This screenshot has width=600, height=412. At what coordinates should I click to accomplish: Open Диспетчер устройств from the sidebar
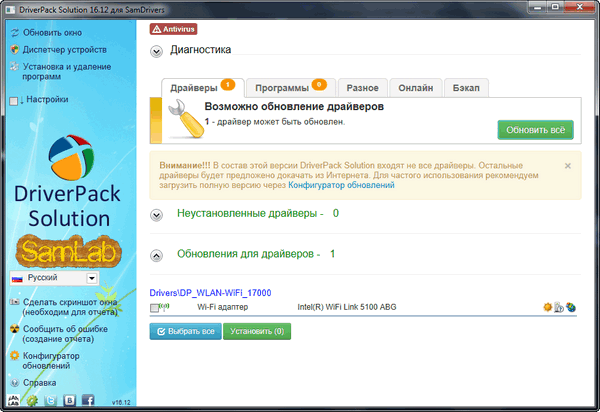tap(65, 50)
